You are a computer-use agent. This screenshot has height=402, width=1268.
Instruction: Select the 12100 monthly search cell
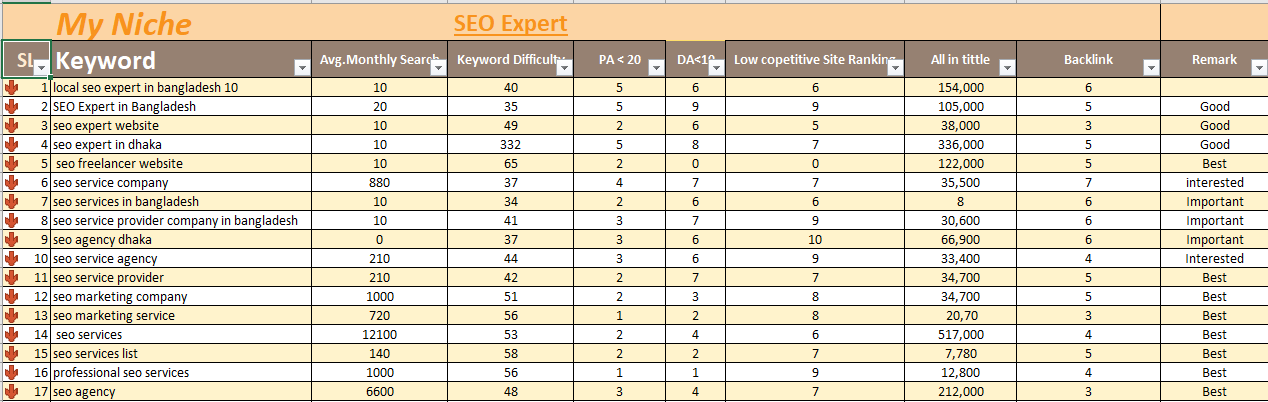point(380,335)
